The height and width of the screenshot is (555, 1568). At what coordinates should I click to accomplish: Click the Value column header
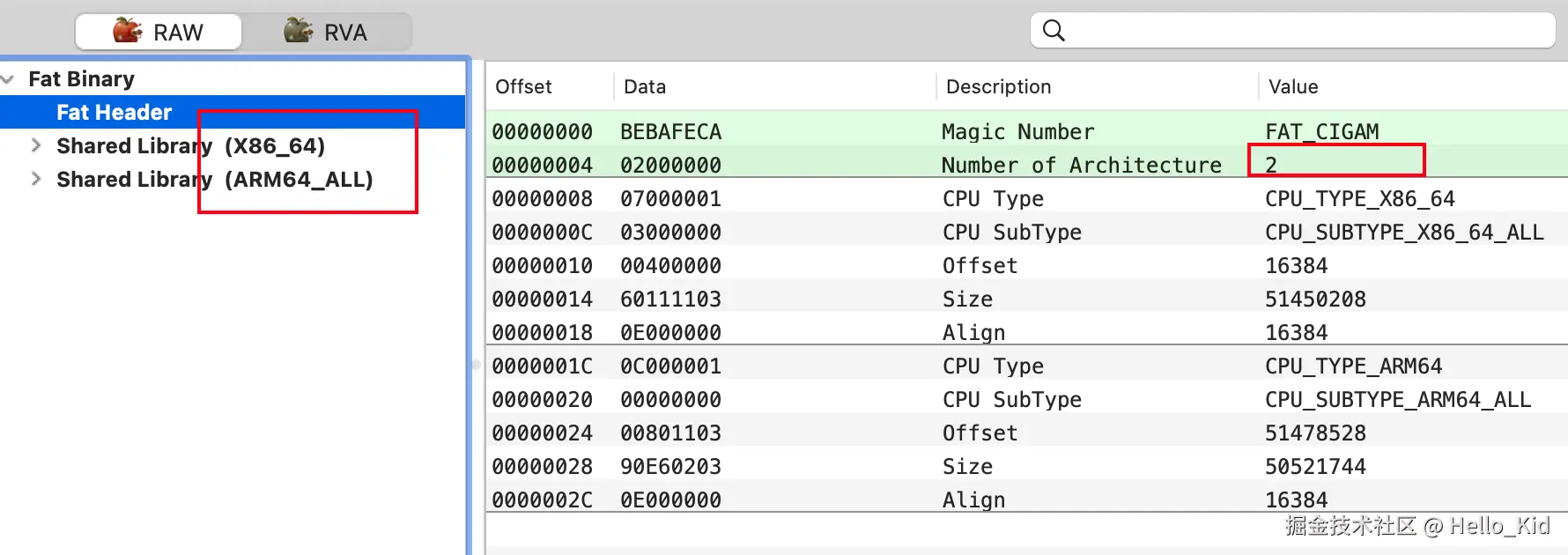click(x=1293, y=86)
